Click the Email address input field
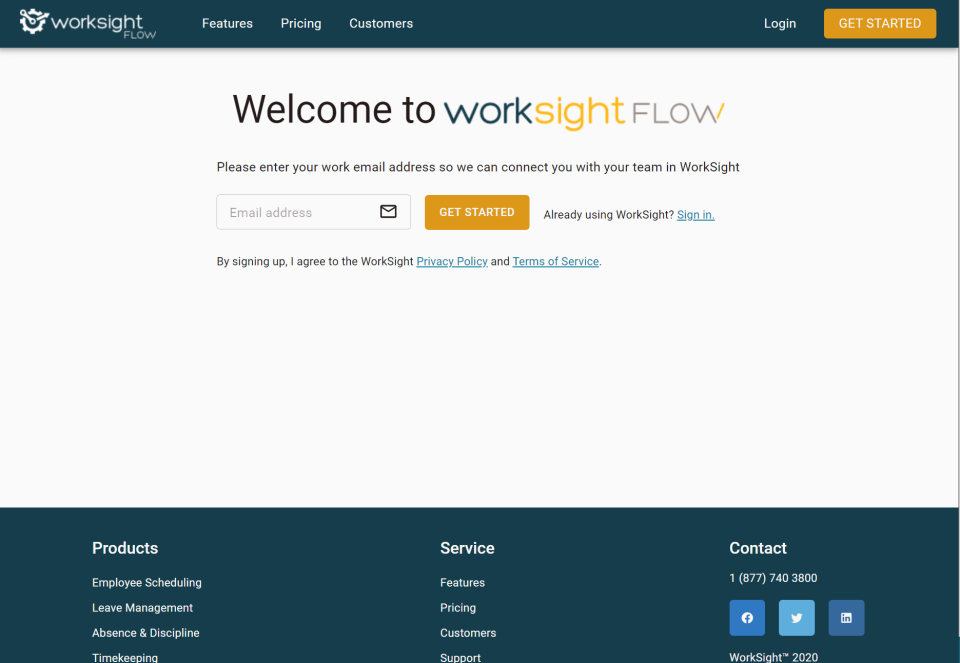960x663 pixels. coord(300,212)
